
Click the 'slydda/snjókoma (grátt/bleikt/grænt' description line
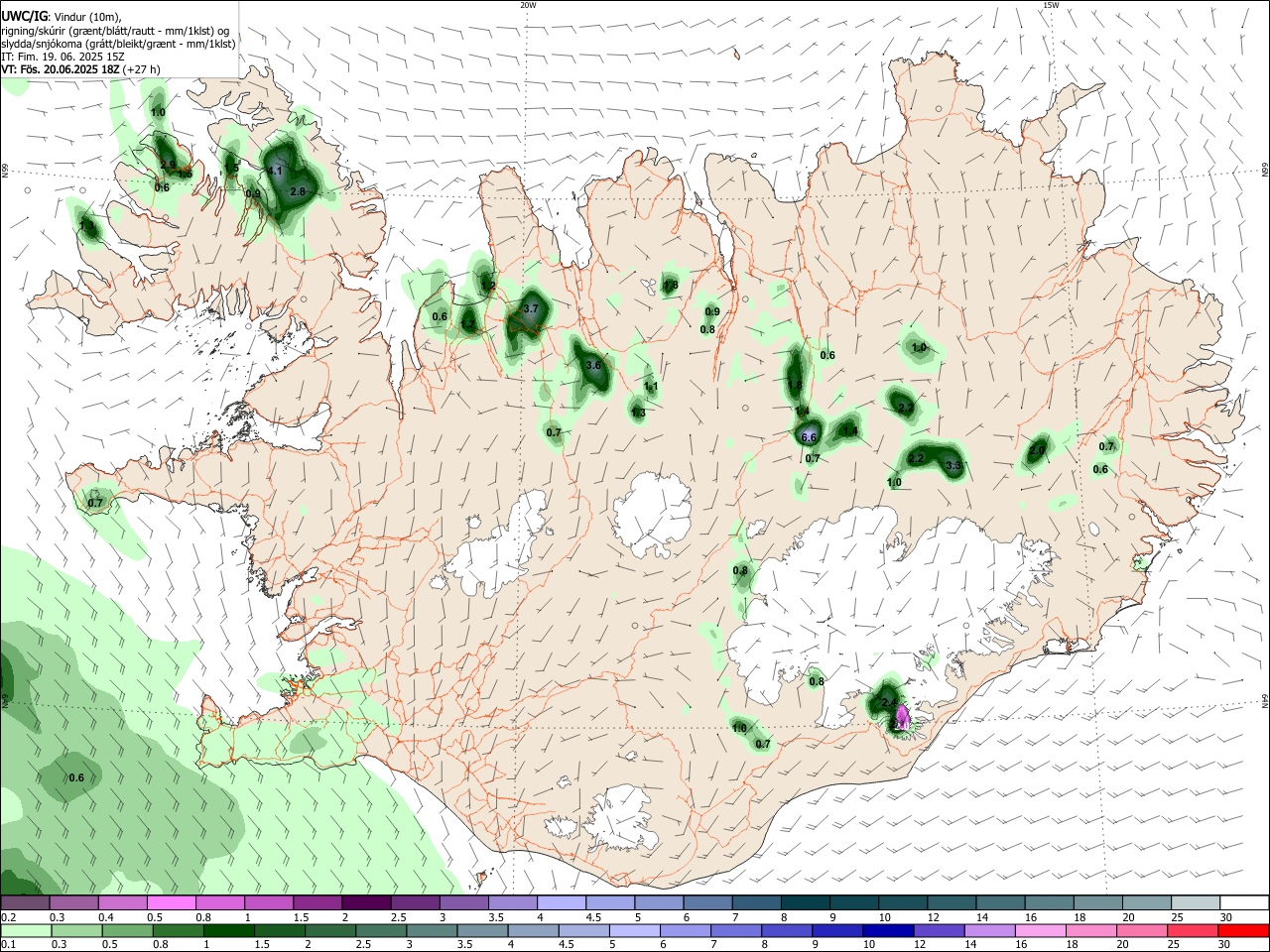(x=119, y=44)
